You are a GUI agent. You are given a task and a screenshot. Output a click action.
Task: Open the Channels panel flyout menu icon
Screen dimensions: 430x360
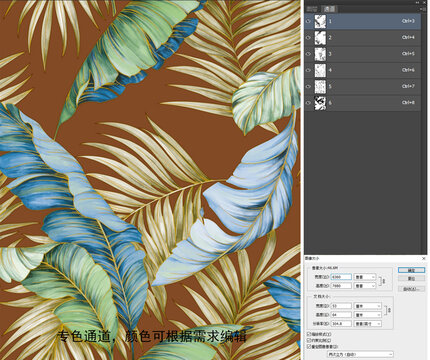[424, 9]
